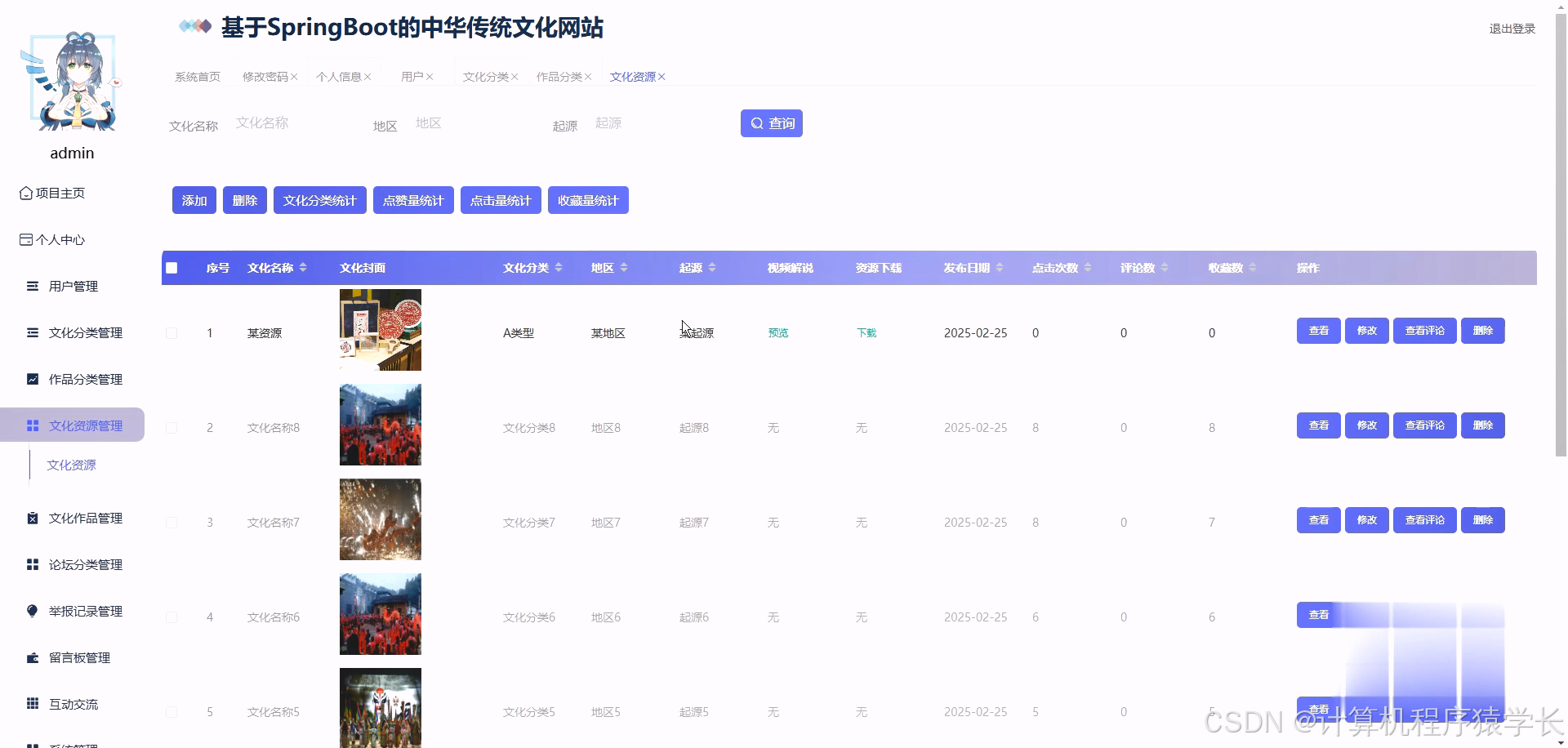The image size is (1568, 748).
Task: Click the 查询 search button
Action: (x=771, y=123)
